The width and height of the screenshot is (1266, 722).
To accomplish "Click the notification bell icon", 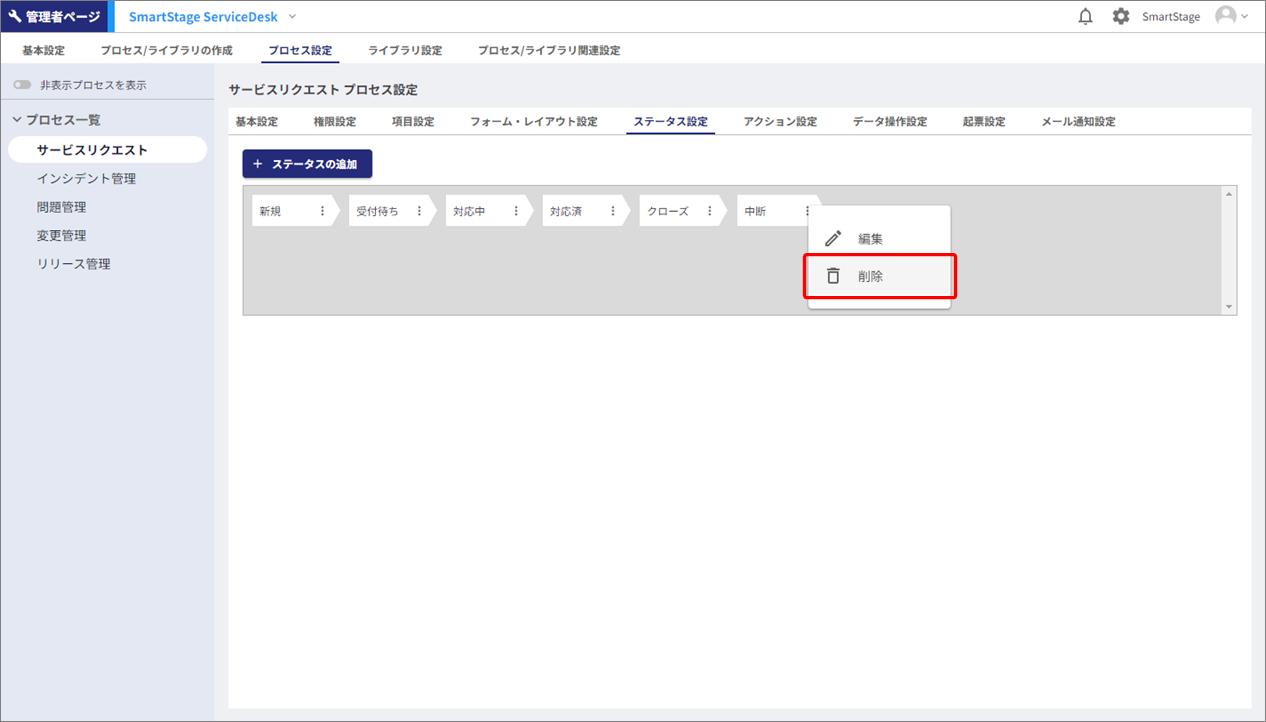I will (1085, 17).
